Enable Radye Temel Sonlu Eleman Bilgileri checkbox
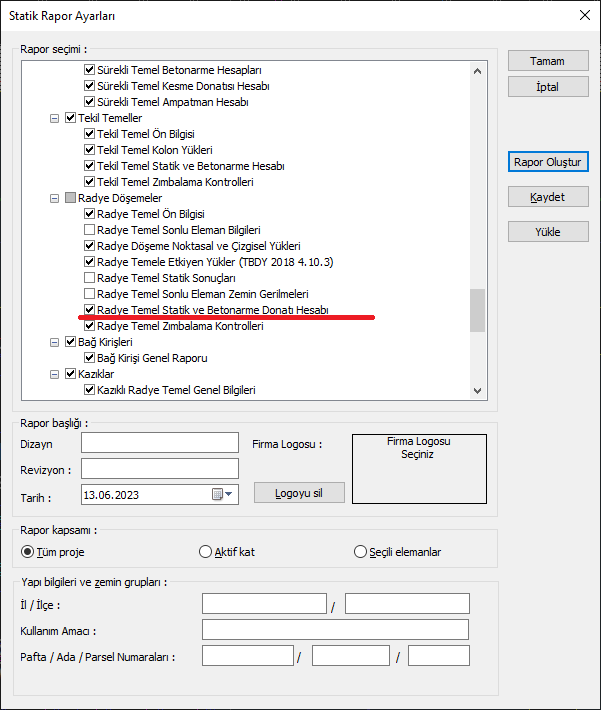Viewport: 601px width, 710px height. point(90,230)
